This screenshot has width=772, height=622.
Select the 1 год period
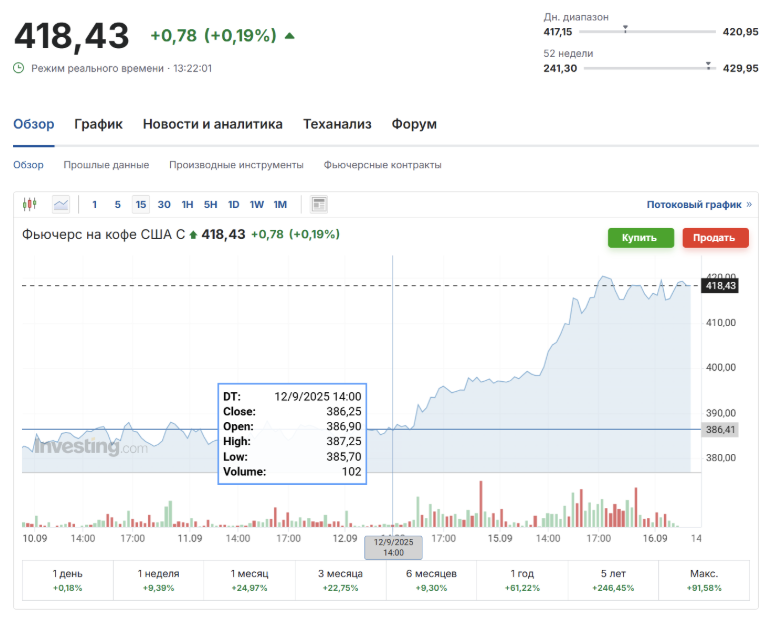pyautogui.click(x=522, y=580)
